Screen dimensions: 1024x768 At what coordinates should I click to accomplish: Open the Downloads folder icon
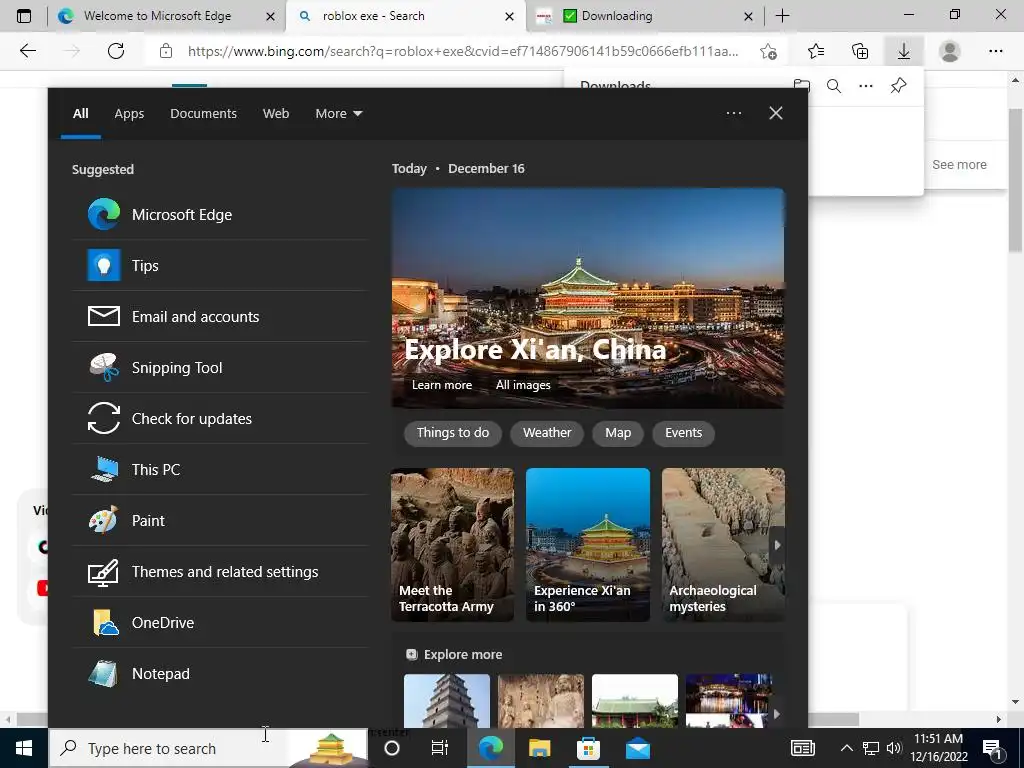(802, 86)
